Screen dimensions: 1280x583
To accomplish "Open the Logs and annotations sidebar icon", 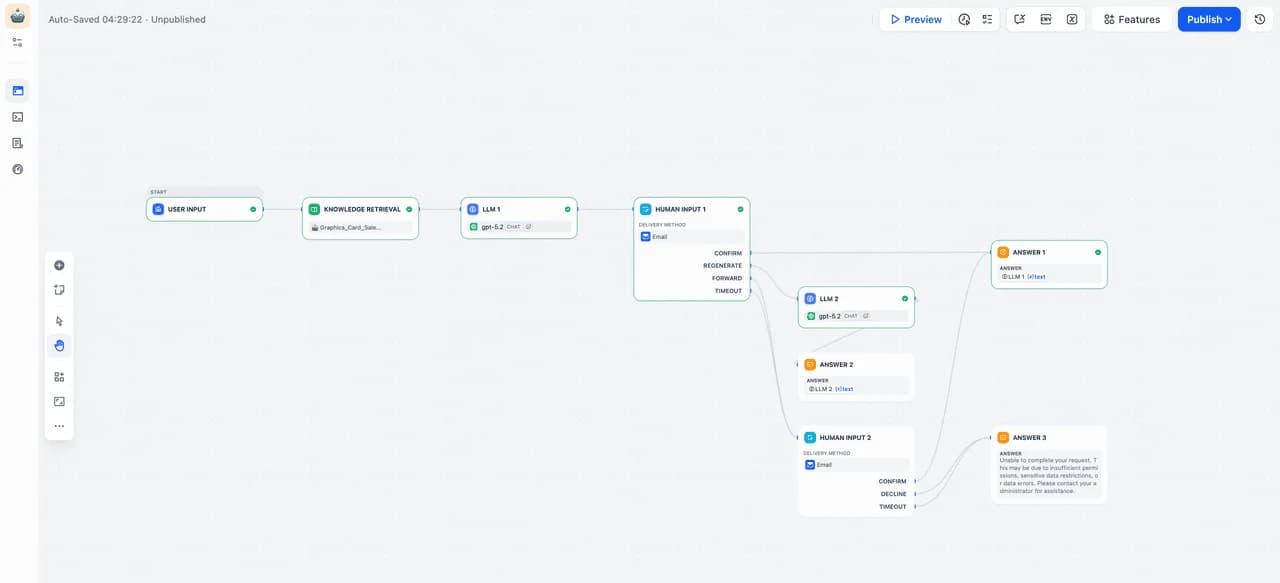I will pyautogui.click(x=17, y=143).
